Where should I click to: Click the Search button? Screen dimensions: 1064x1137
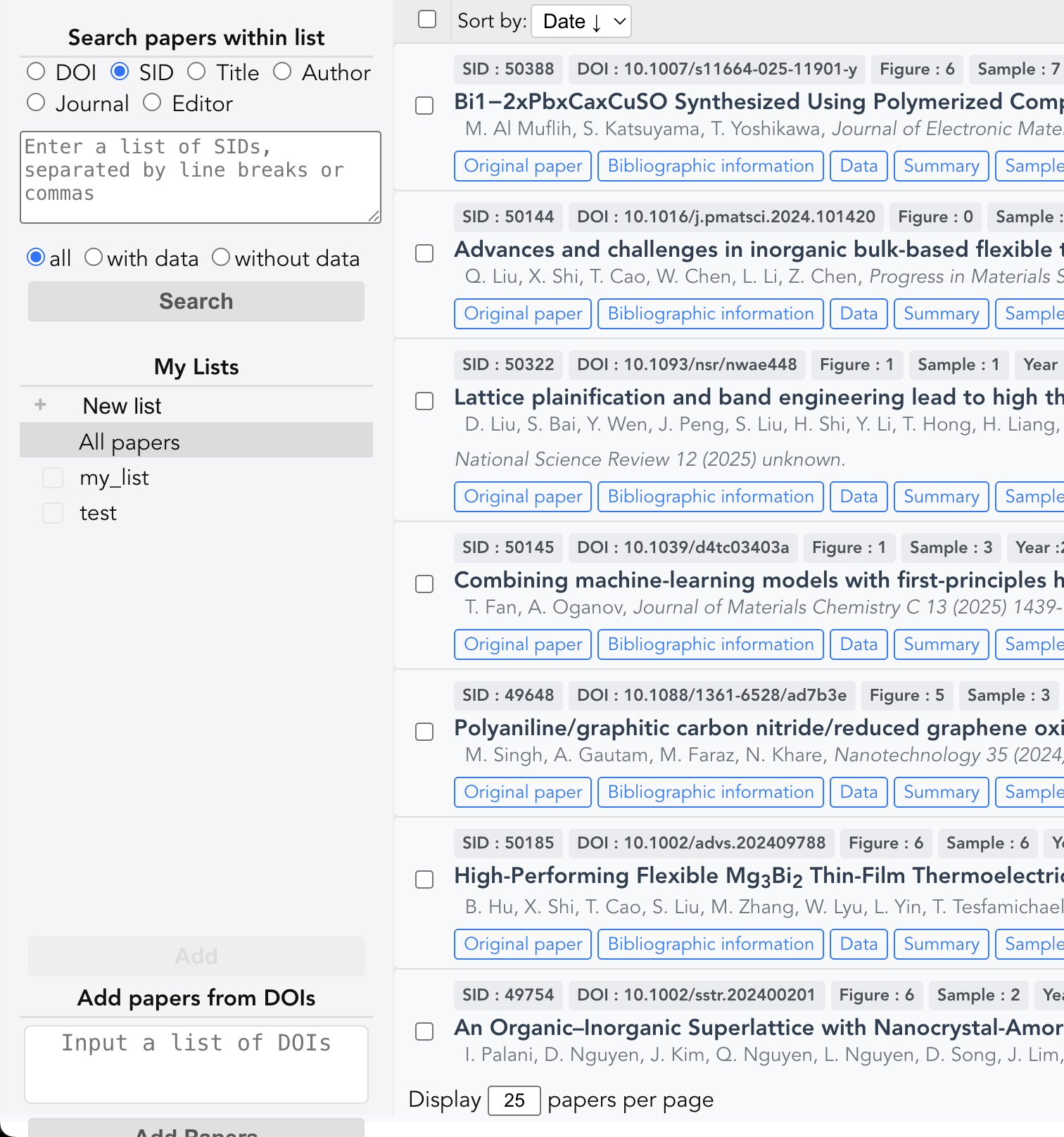pyautogui.click(x=196, y=301)
